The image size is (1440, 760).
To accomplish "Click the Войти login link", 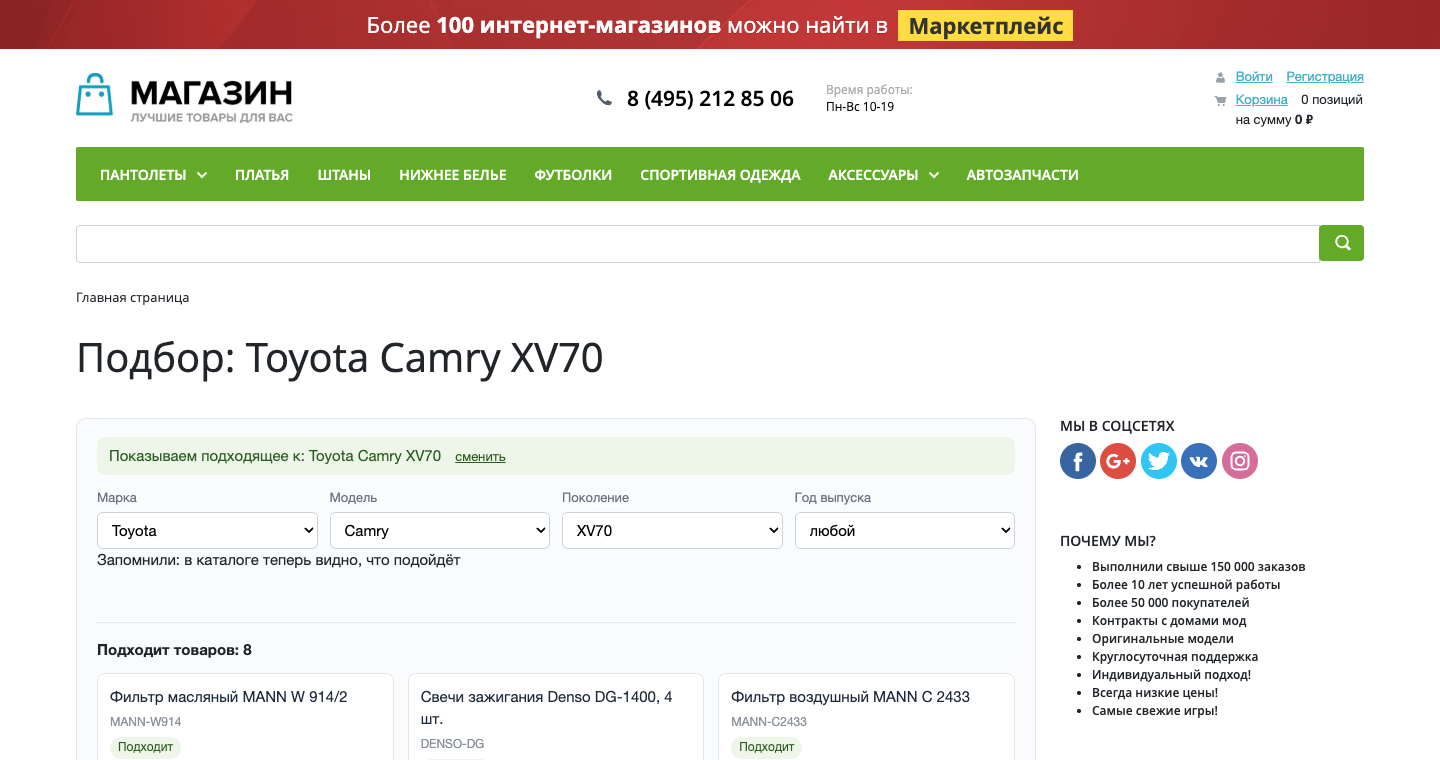I will [1254, 77].
